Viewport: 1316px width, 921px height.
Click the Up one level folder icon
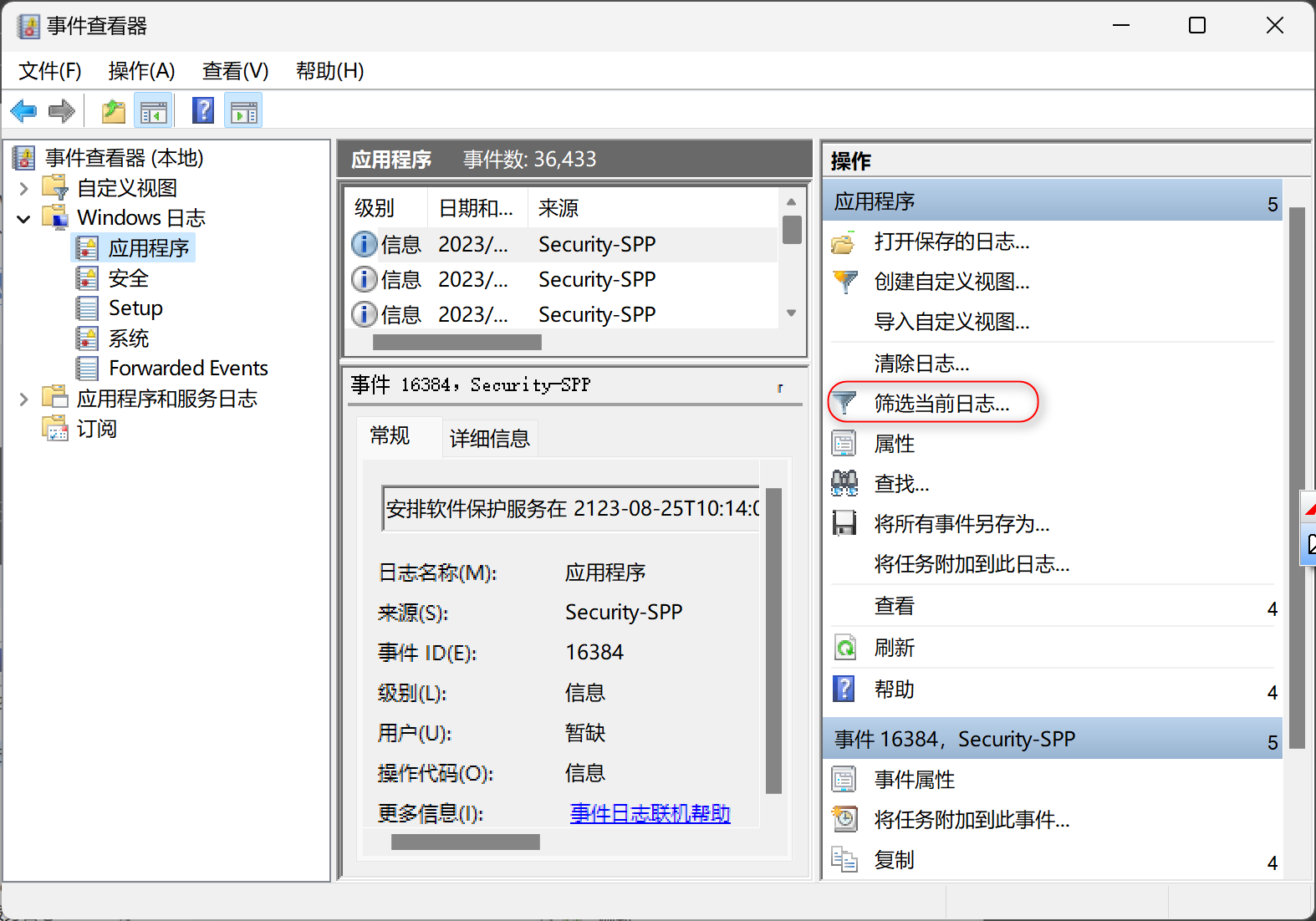point(113,110)
